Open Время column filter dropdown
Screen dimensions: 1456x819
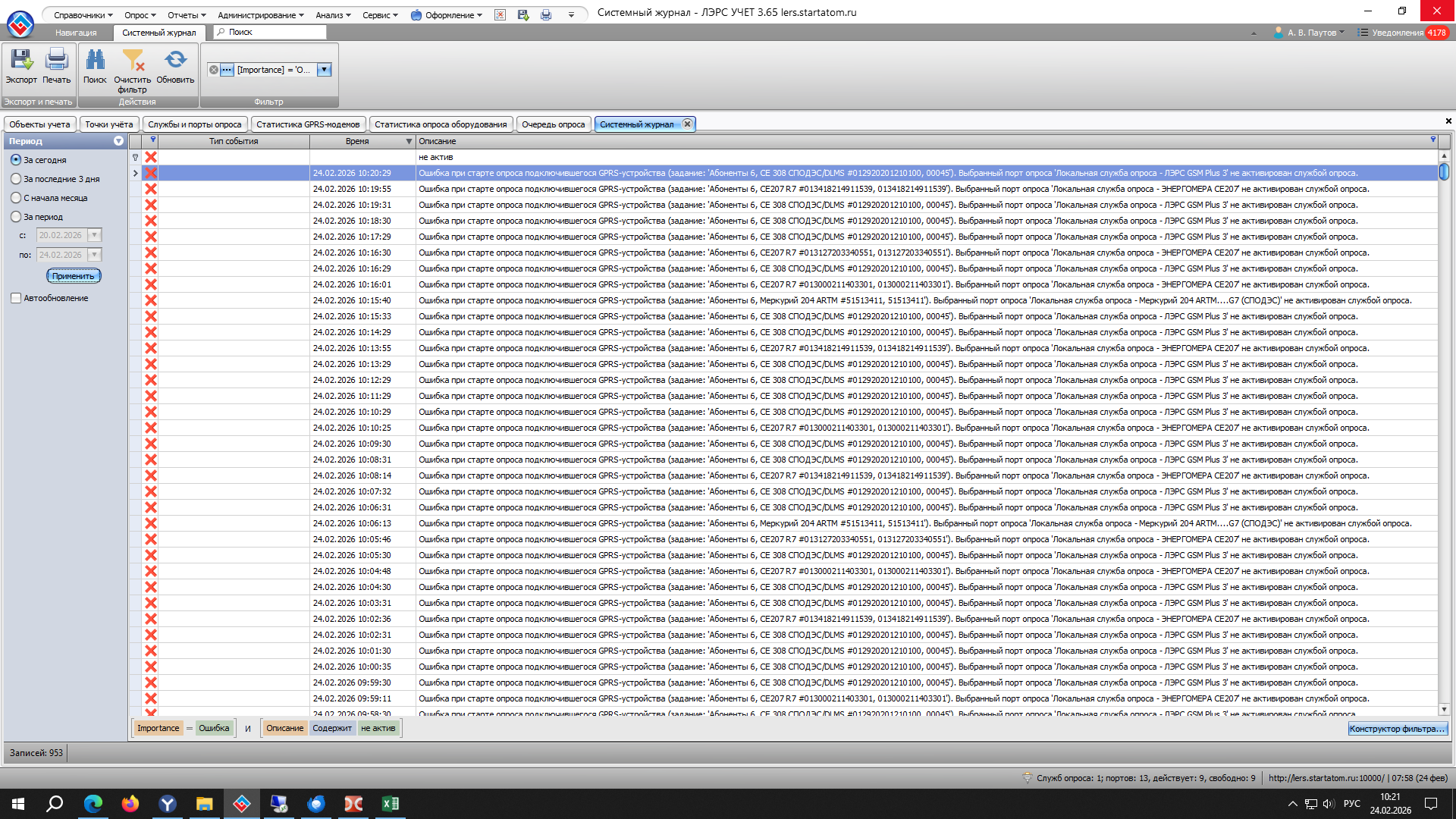point(409,142)
